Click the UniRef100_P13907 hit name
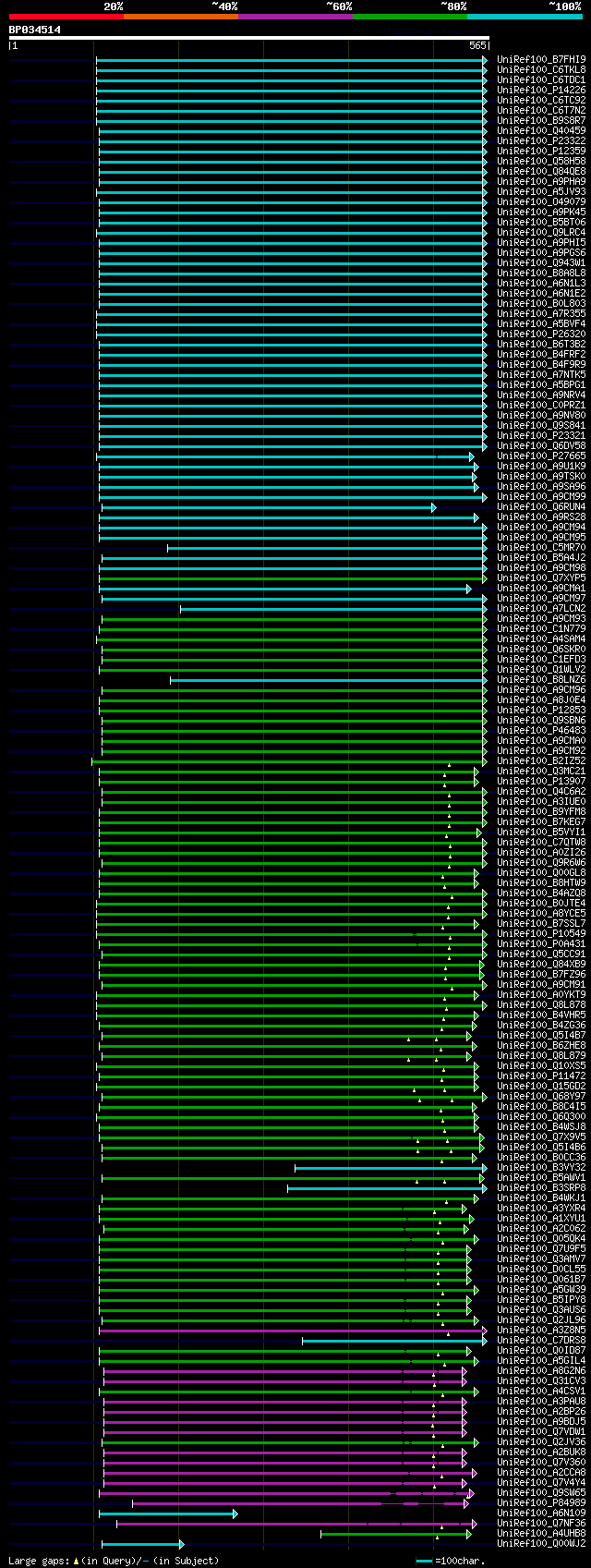Screen dimensions: 591x1568 pyautogui.click(x=541, y=781)
